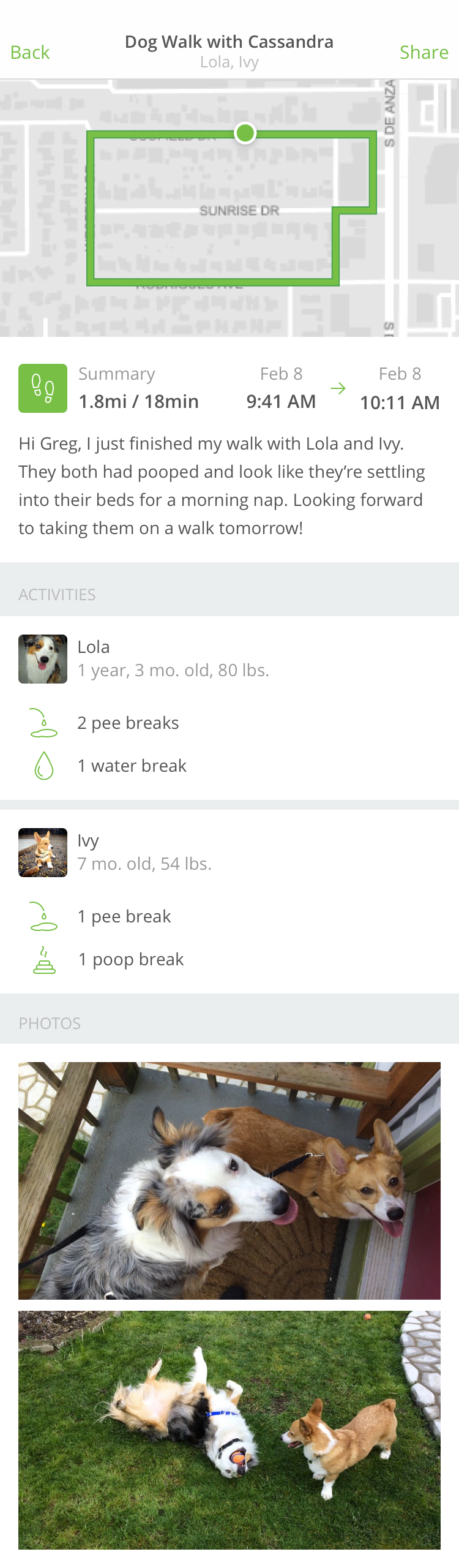Click the Dog Walk with Cassandra title
The width and height of the screenshot is (459, 1568).
click(229, 42)
